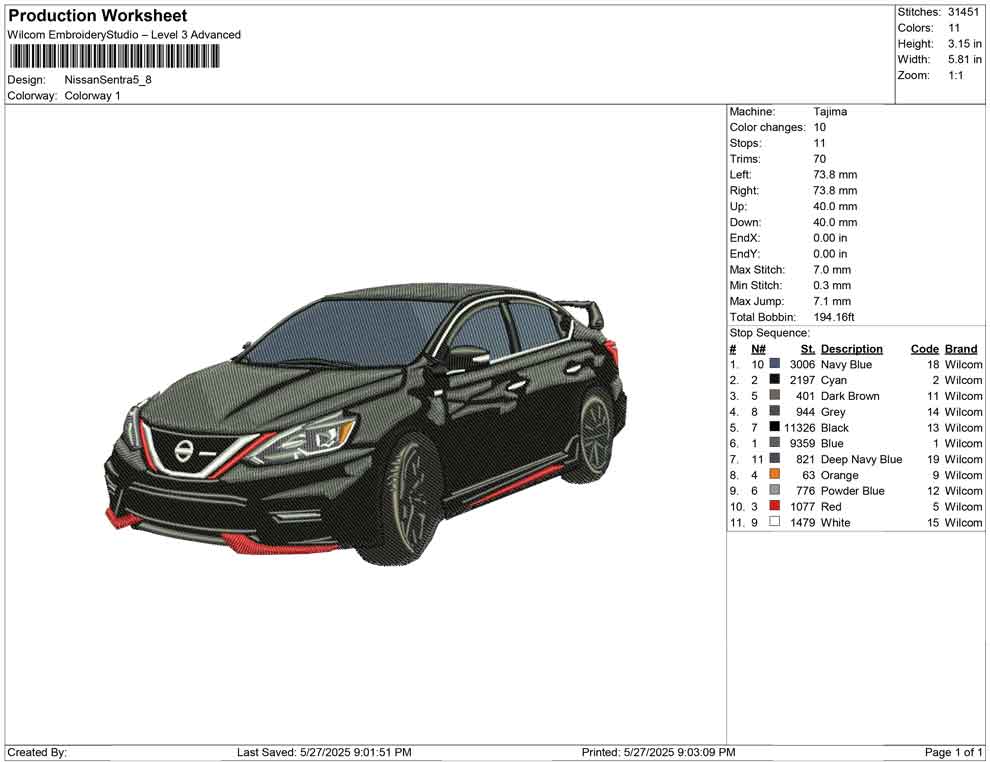Image resolution: width=990 pixels, height=762 pixels.
Task: Click the Last Saved timestamp in footer
Action: click(x=324, y=752)
